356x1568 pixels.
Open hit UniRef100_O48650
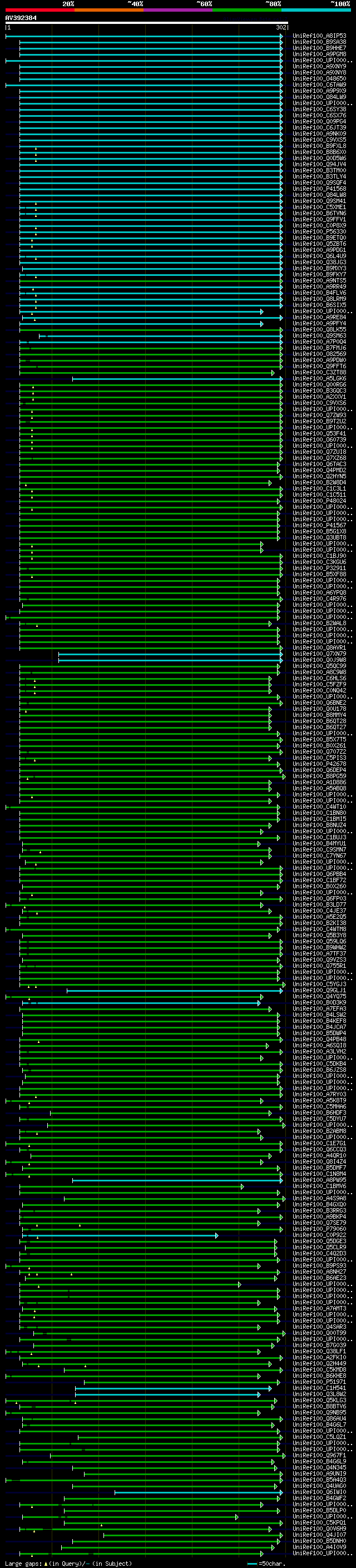(319, 78)
